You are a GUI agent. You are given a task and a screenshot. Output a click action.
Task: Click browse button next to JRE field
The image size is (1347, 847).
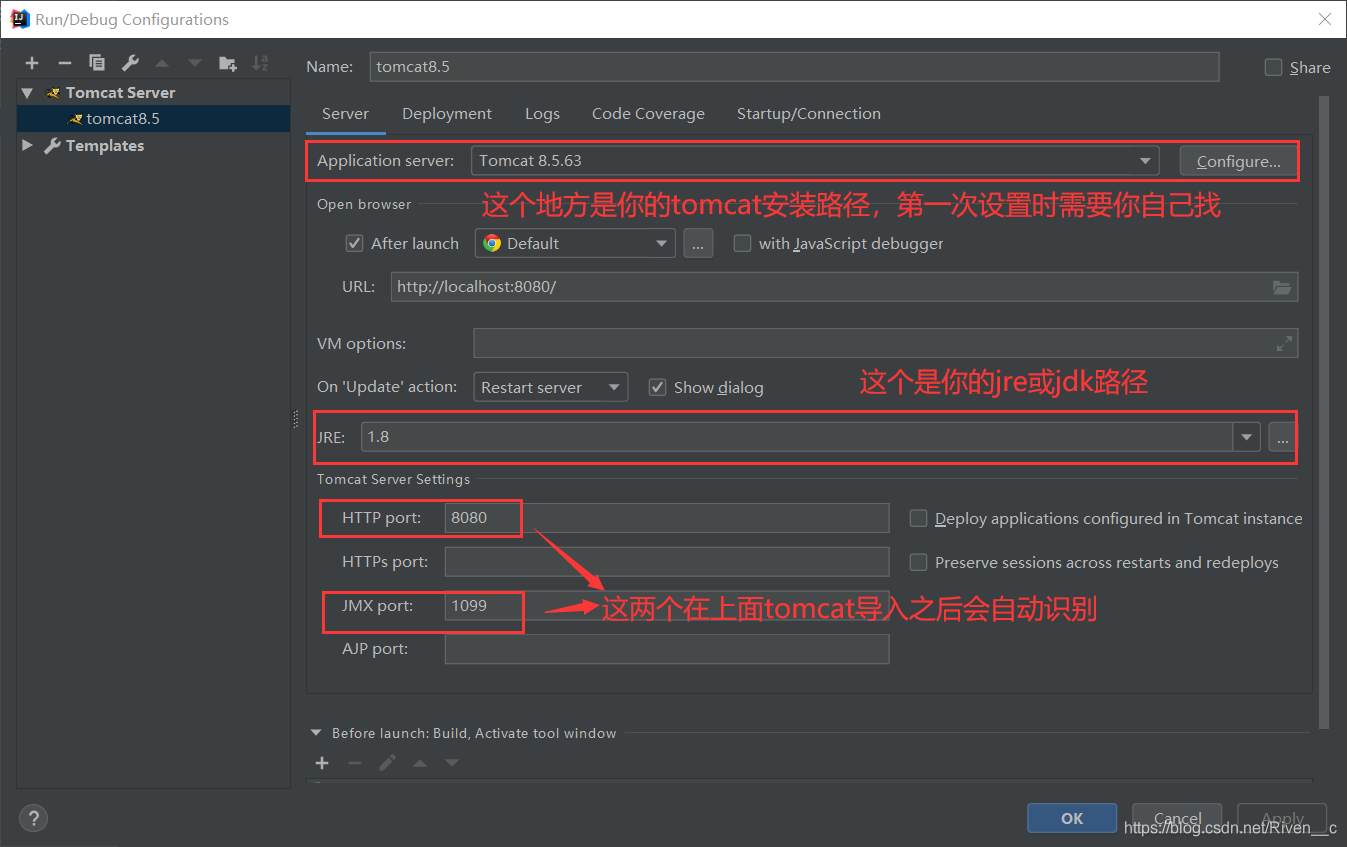click(1282, 437)
